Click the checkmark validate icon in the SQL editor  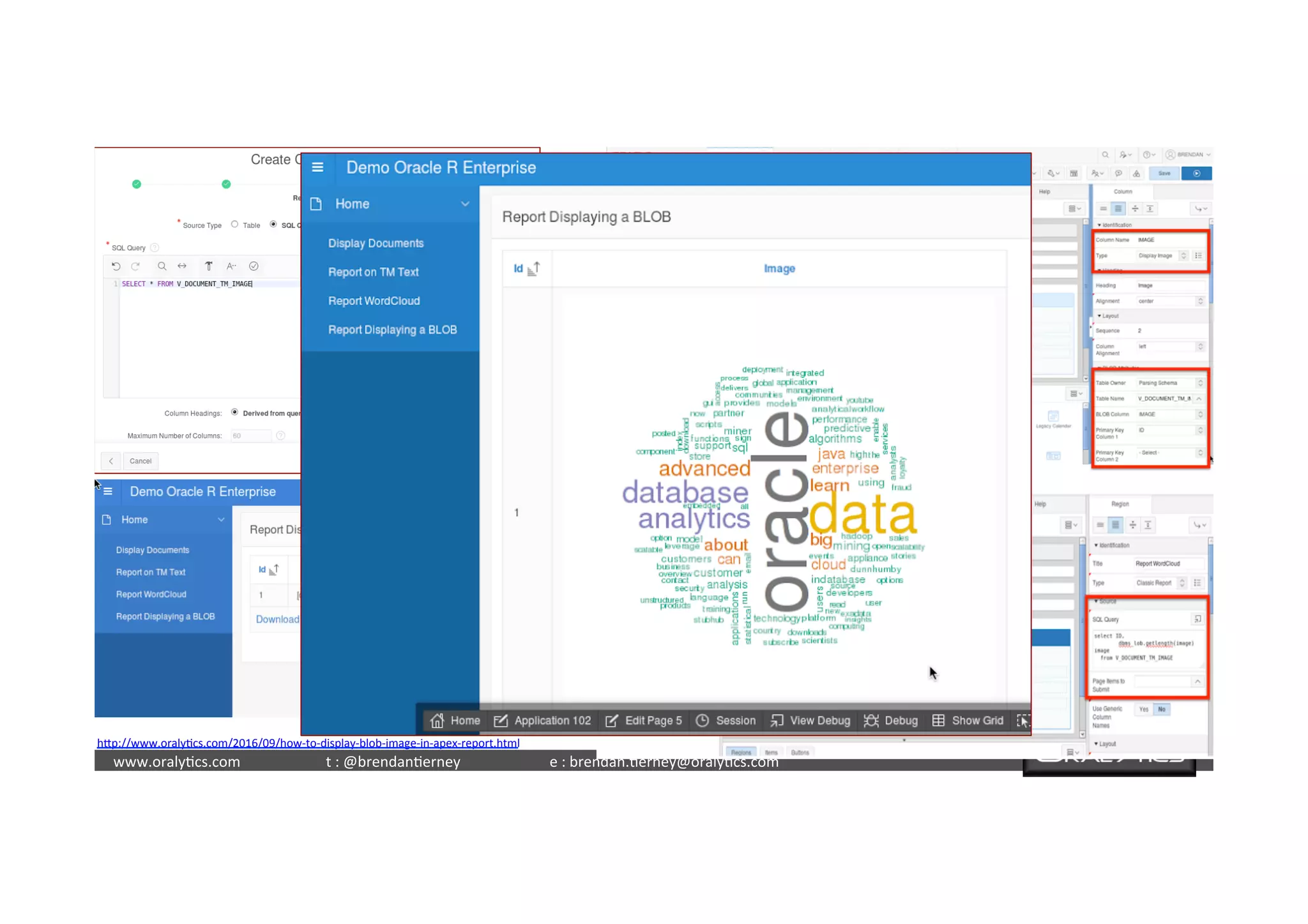(x=254, y=266)
